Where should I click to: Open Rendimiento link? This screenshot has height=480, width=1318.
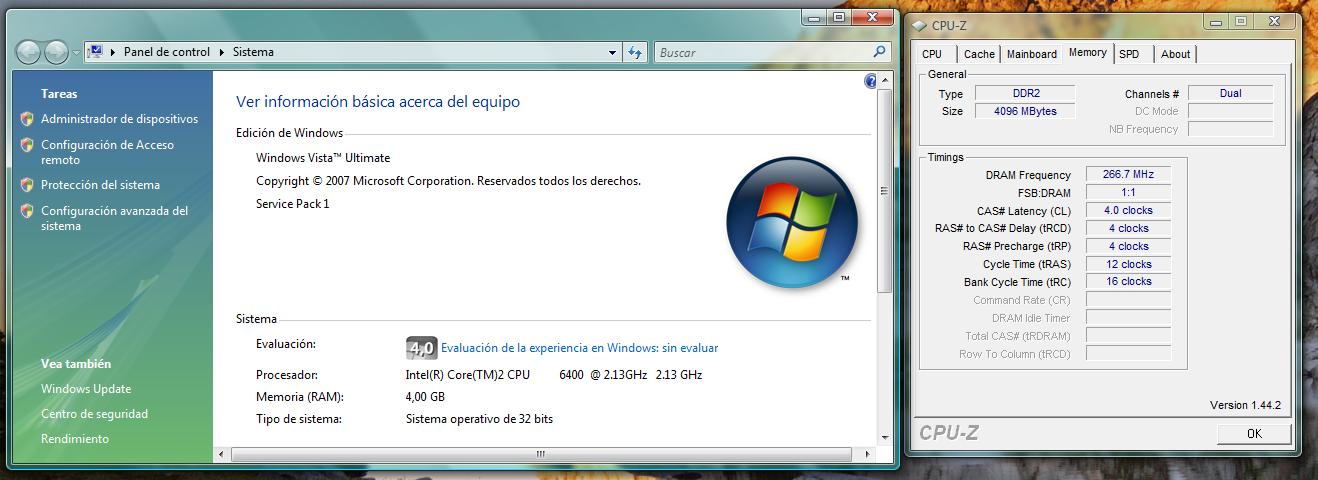(75, 439)
